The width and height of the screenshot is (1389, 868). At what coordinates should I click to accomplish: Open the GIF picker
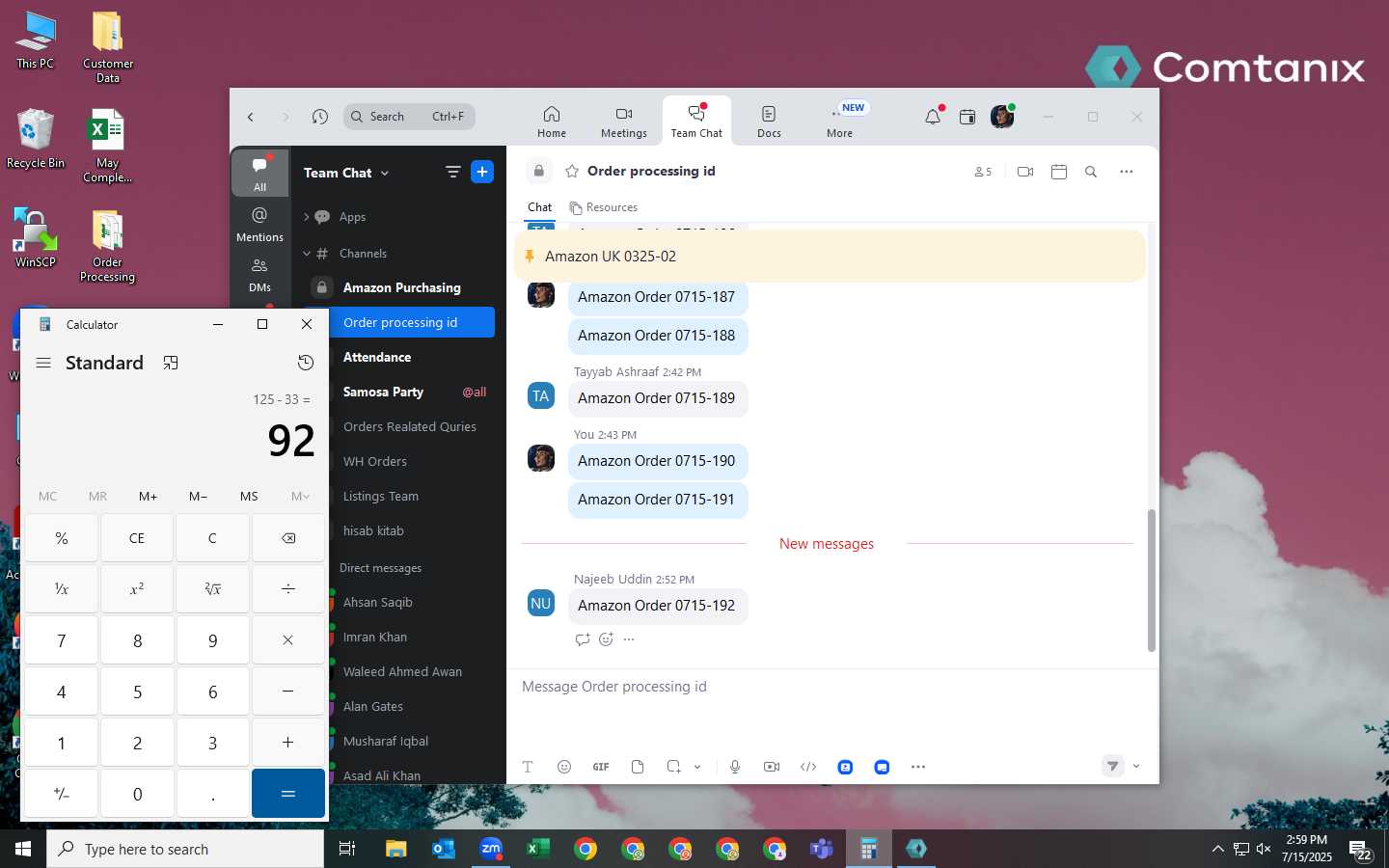point(601,767)
